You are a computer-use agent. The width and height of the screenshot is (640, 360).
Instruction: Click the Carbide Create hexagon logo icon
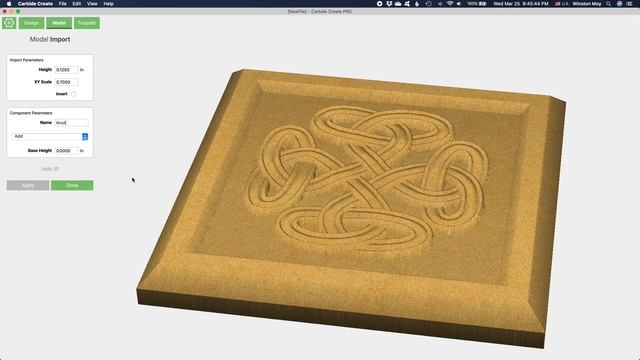9,23
